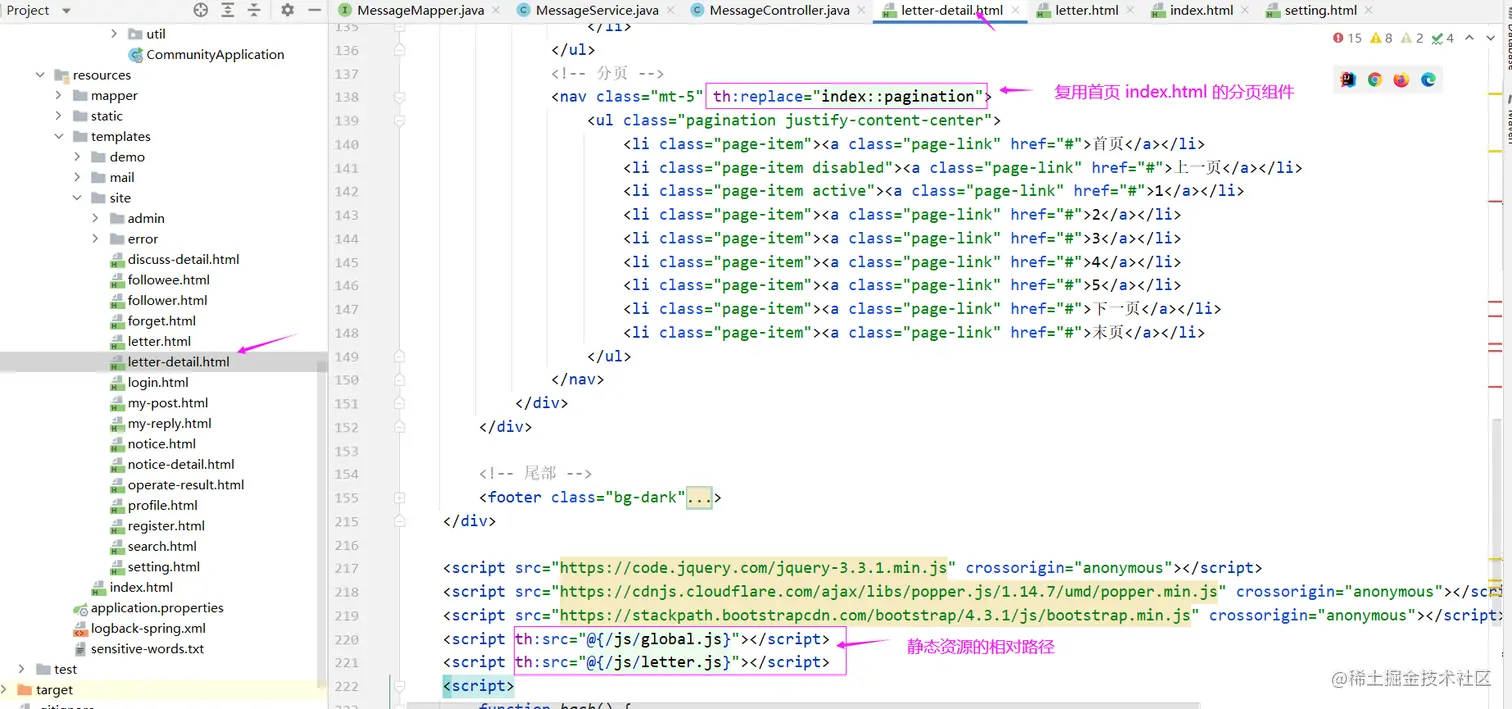Screen dimensions: 1512x709
Task: Open the Project panel gear settings
Action: coord(287,10)
